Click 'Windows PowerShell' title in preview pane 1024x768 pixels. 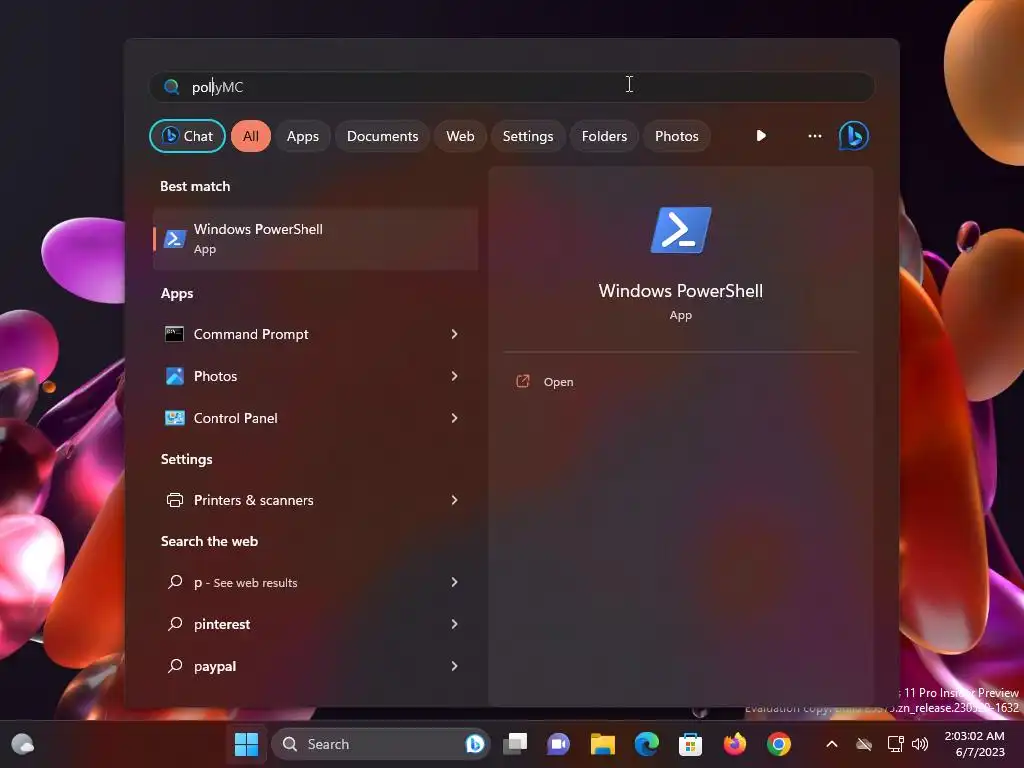coord(680,291)
